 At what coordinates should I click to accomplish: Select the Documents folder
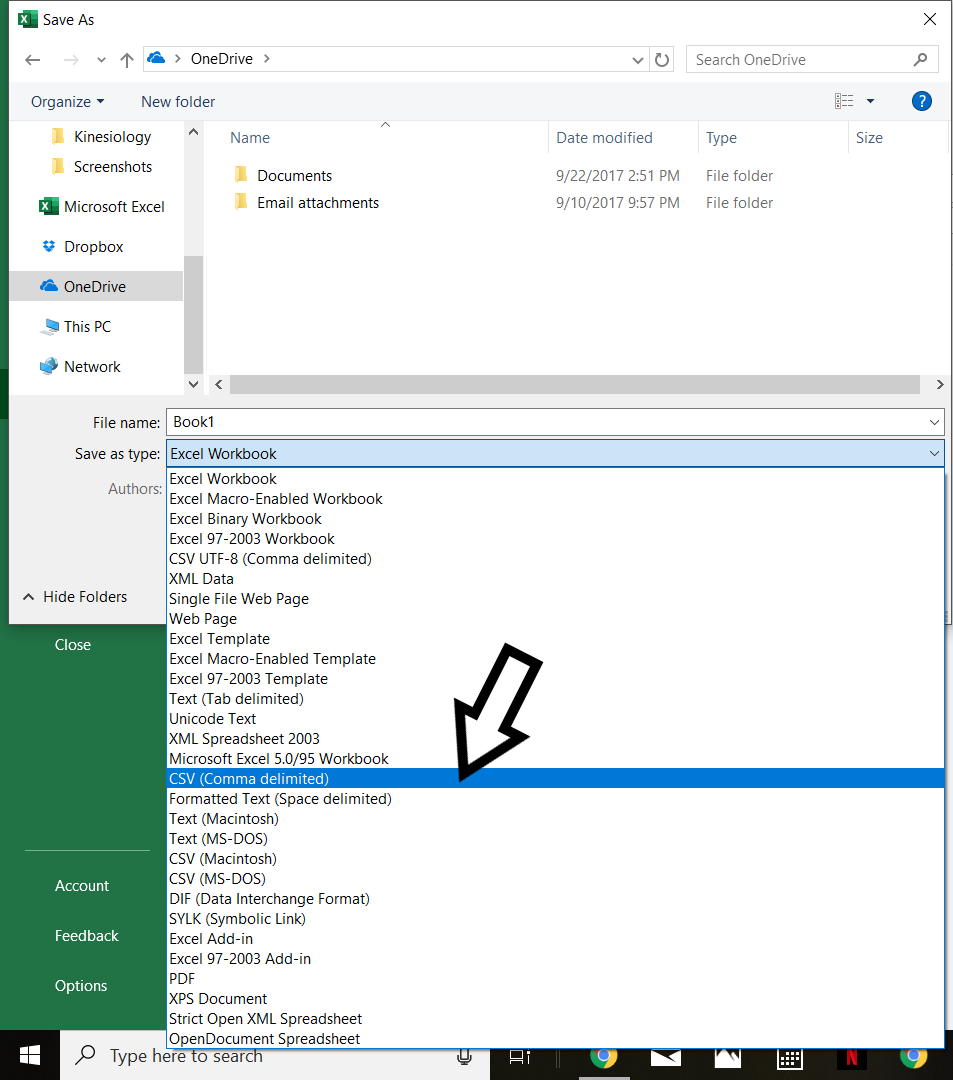[x=294, y=176]
